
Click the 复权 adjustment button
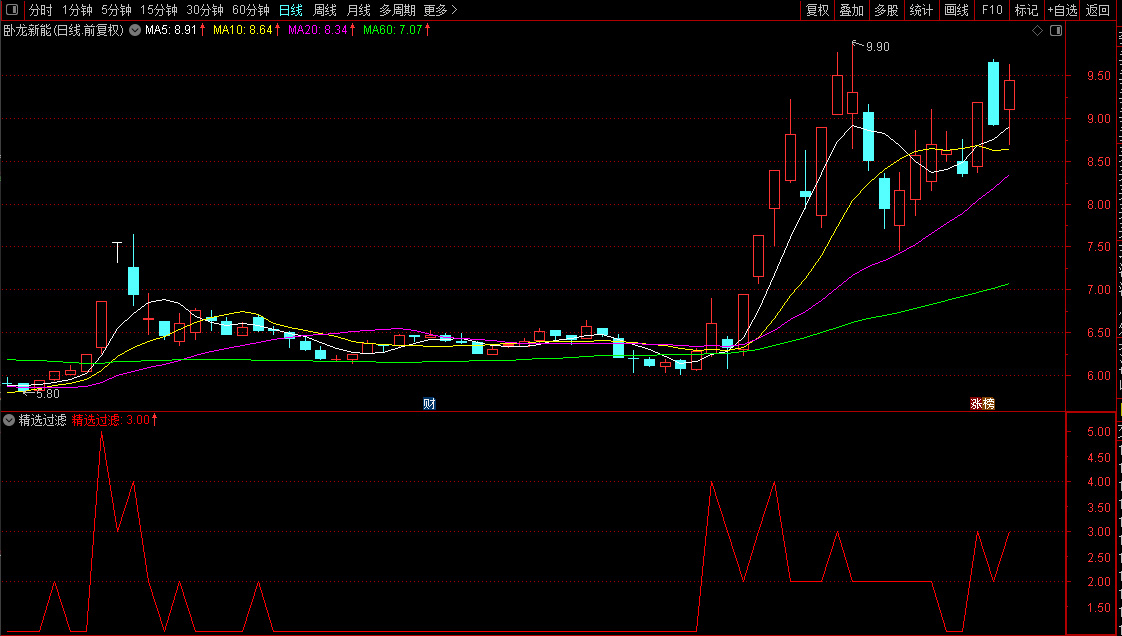pos(817,10)
